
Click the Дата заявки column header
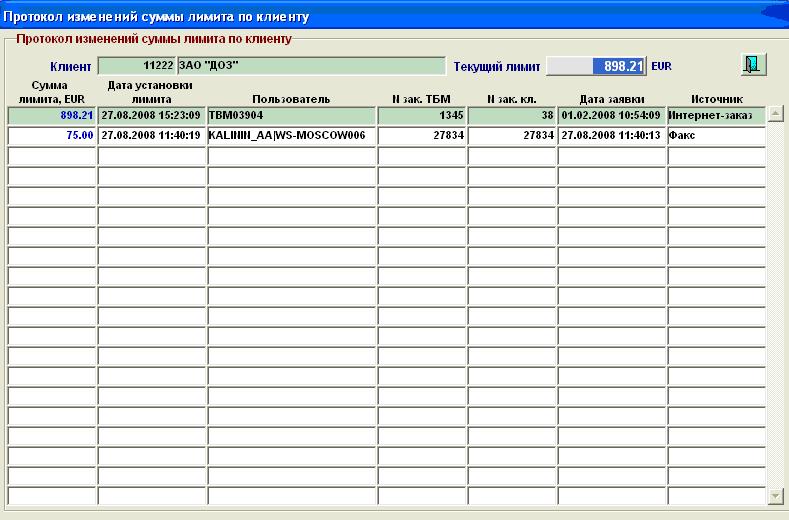pos(611,99)
